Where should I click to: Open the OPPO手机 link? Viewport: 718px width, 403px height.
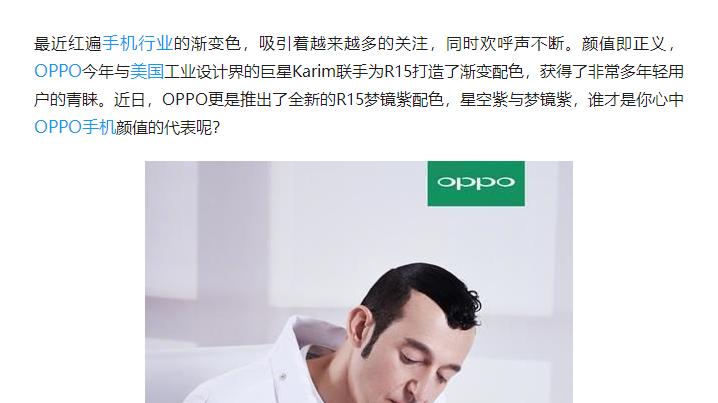[x=75, y=127]
